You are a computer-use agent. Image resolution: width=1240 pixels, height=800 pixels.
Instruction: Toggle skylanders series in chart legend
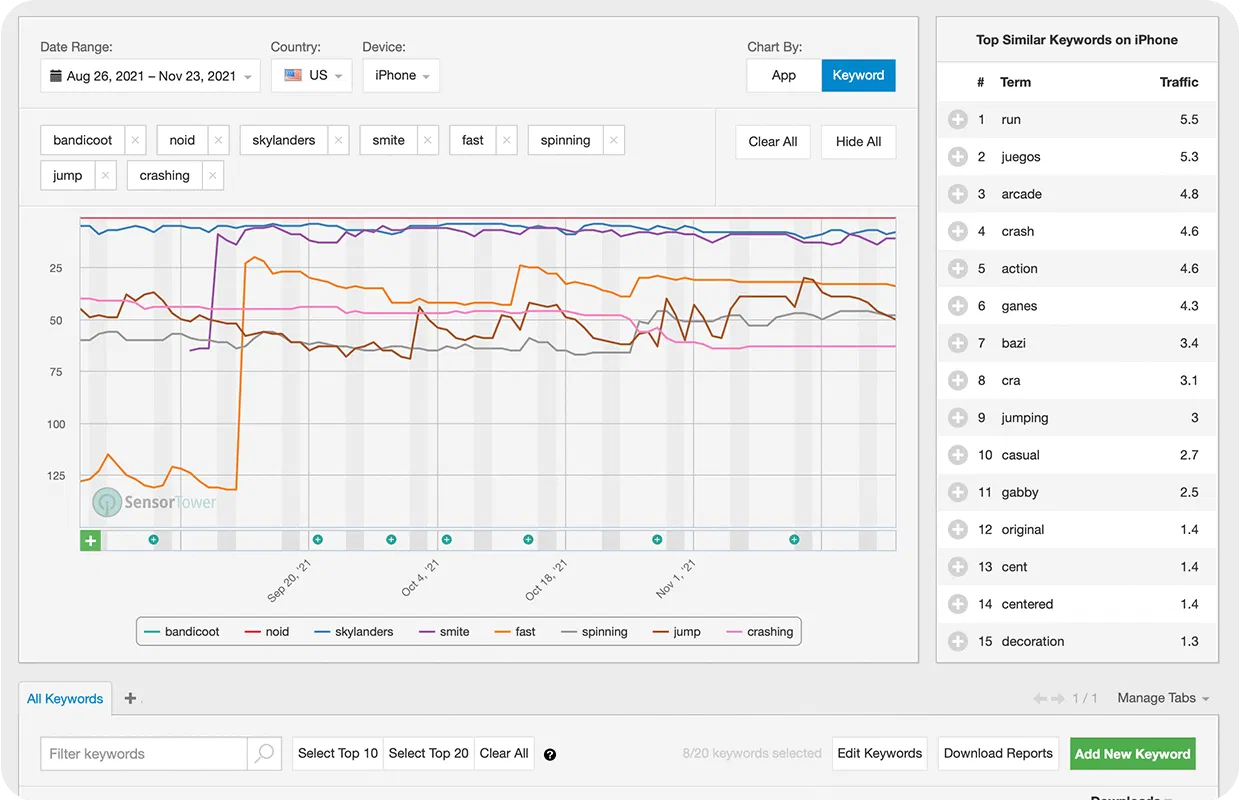pyautogui.click(x=354, y=632)
